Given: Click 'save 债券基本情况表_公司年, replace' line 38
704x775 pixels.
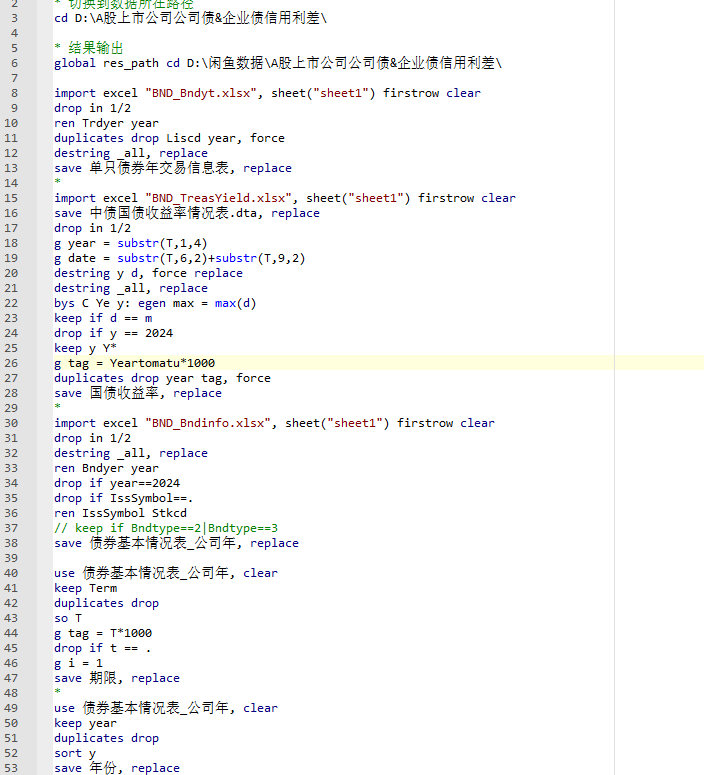Looking at the screenshot, I should click(x=176, y=543).
